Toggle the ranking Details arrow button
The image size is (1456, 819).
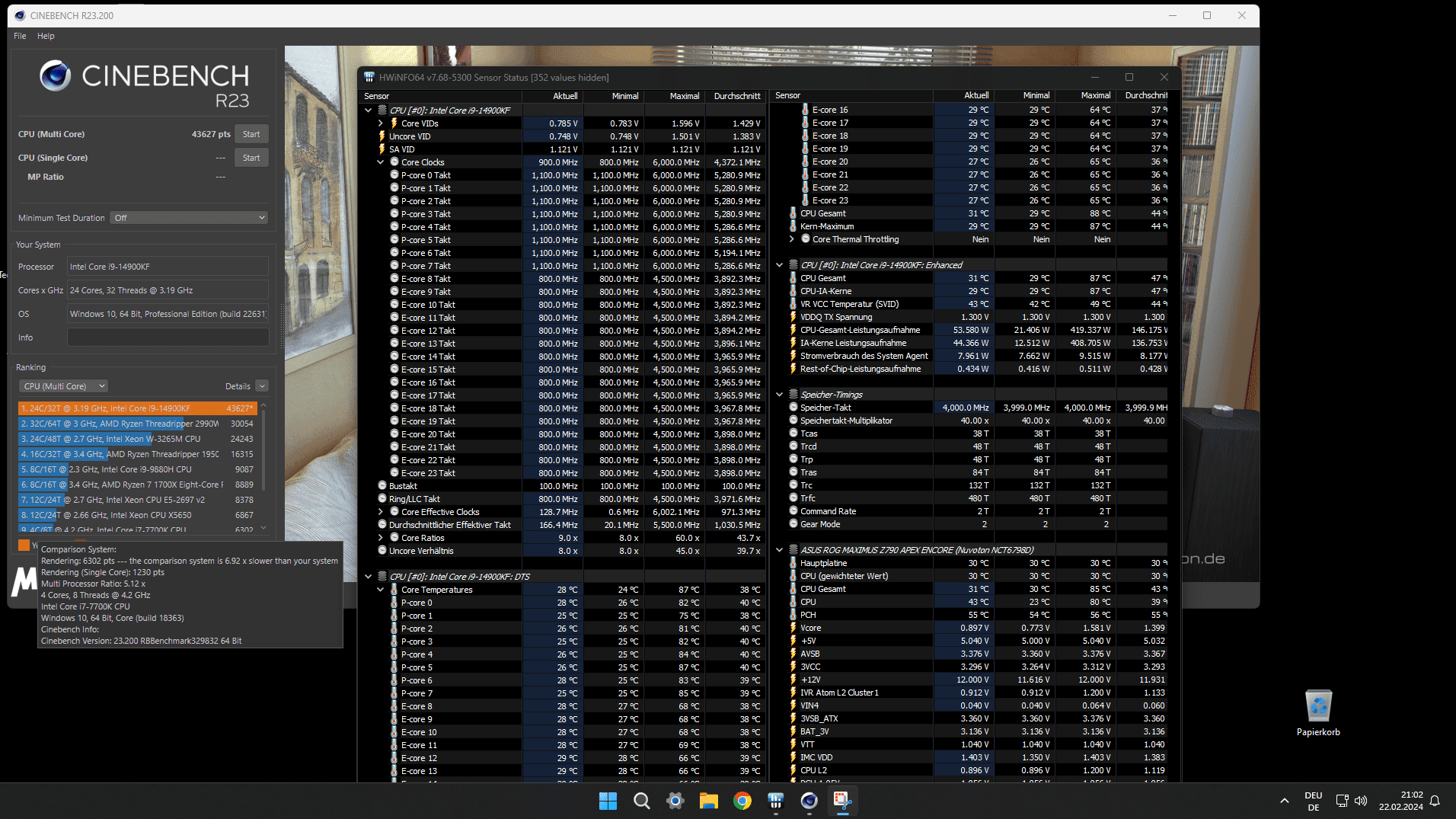click(262, 386)
